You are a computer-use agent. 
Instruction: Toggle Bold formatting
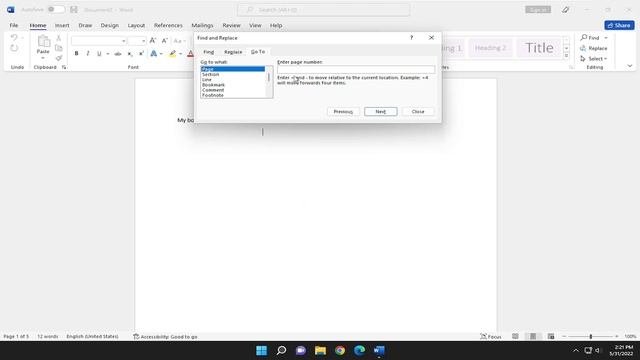pyautogui.click(x=76, y=53)
